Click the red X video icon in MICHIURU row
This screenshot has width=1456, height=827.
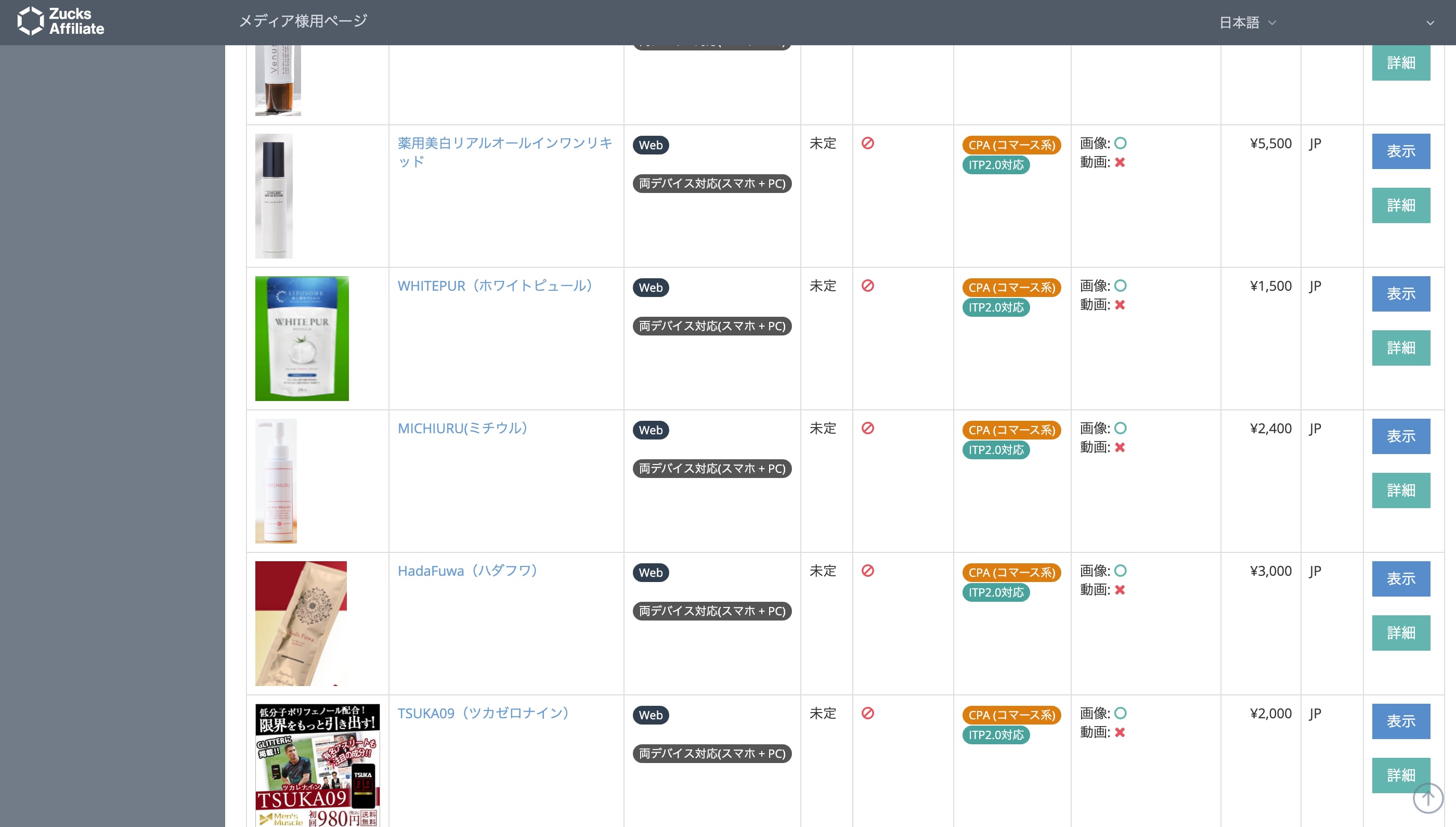point(1120,448)
